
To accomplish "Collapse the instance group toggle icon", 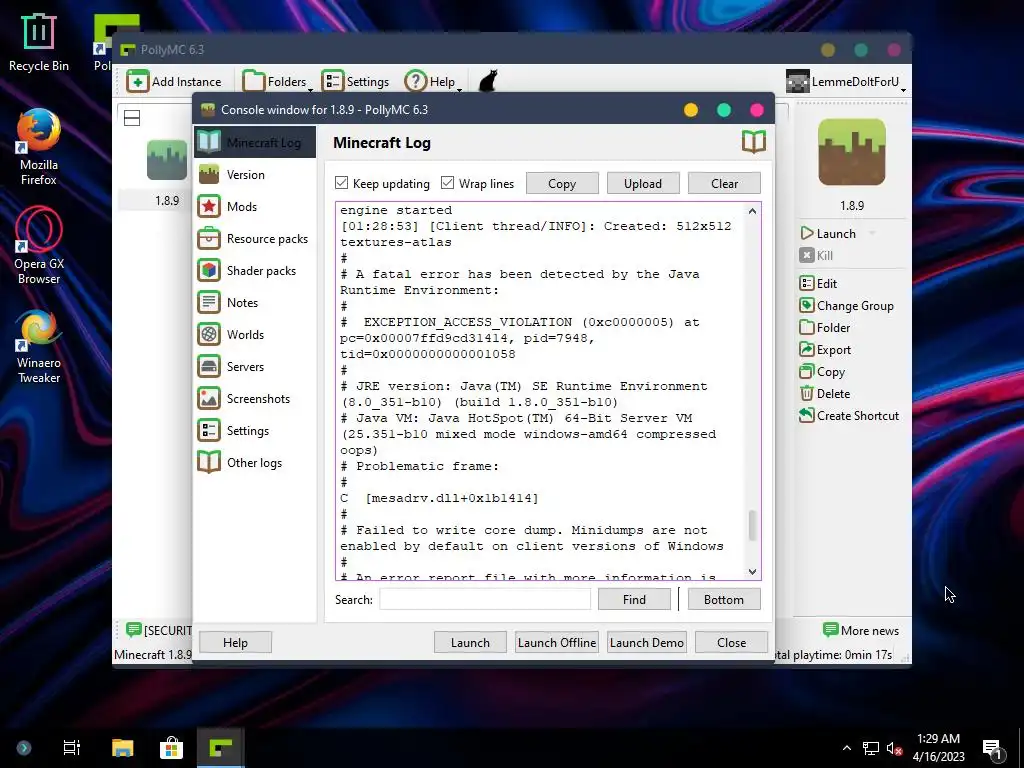I will pos(132,118).
